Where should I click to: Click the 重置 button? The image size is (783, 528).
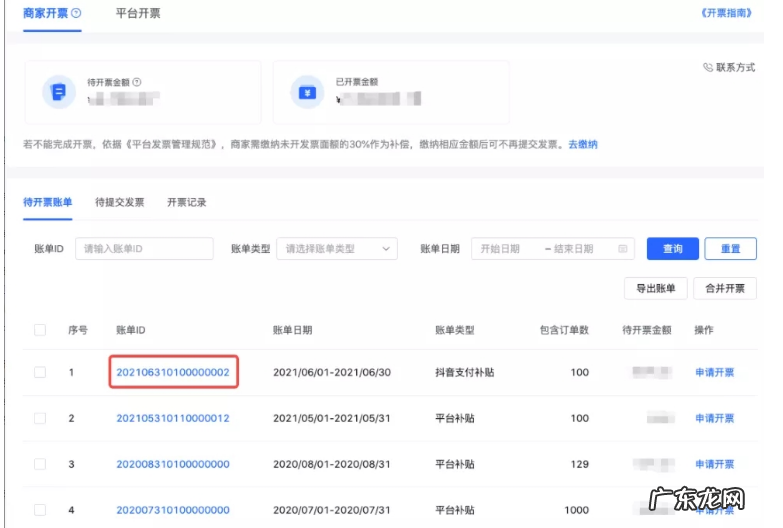pos(731,249)
